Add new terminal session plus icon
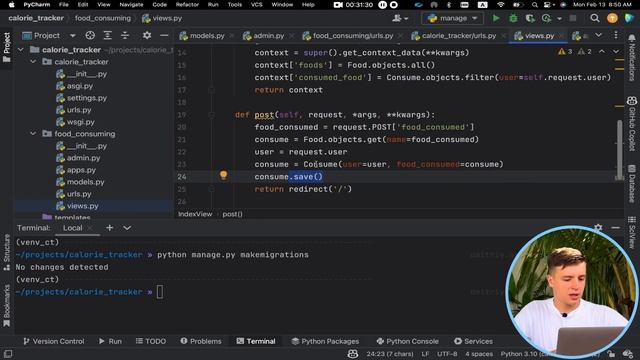Viewport: 640px width, 360px height. [109, 228]
